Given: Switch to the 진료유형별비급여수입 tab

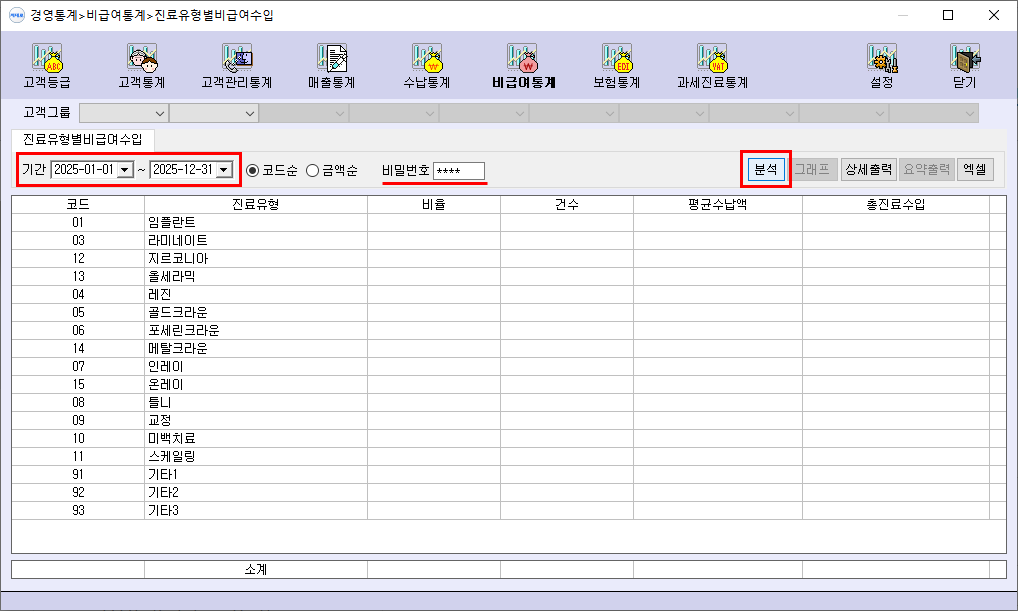Looking at the screenshot, I should pos(82,139).
